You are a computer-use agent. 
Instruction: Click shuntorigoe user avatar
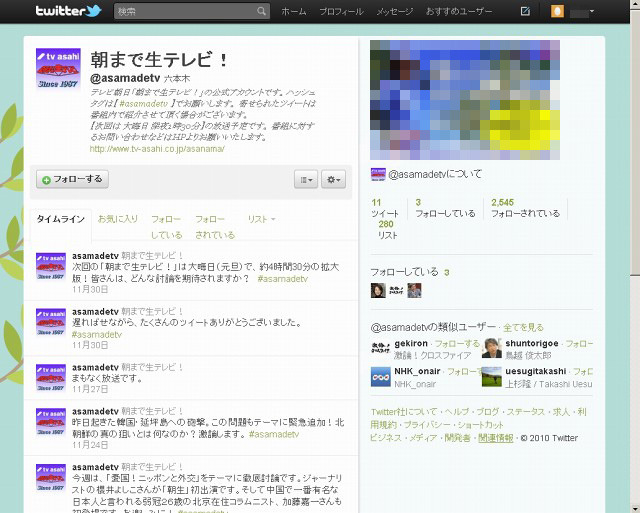pos(491,348)
